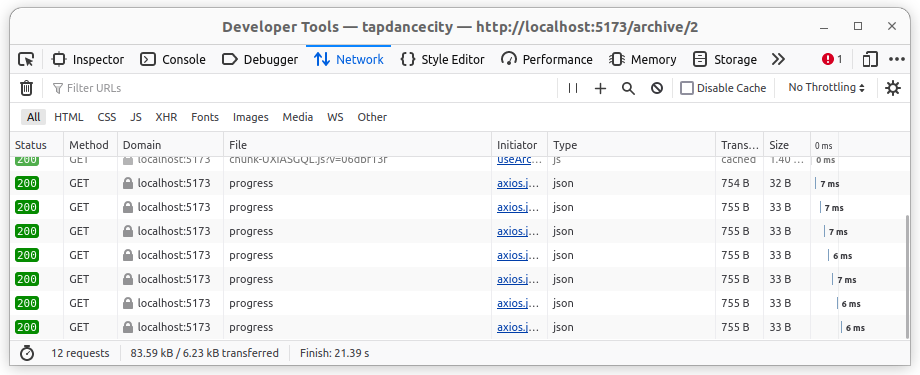This screenshot has width=920, height=375.
Task: Click the perf analysis stopwatch icon
Action: pos(27,353)
